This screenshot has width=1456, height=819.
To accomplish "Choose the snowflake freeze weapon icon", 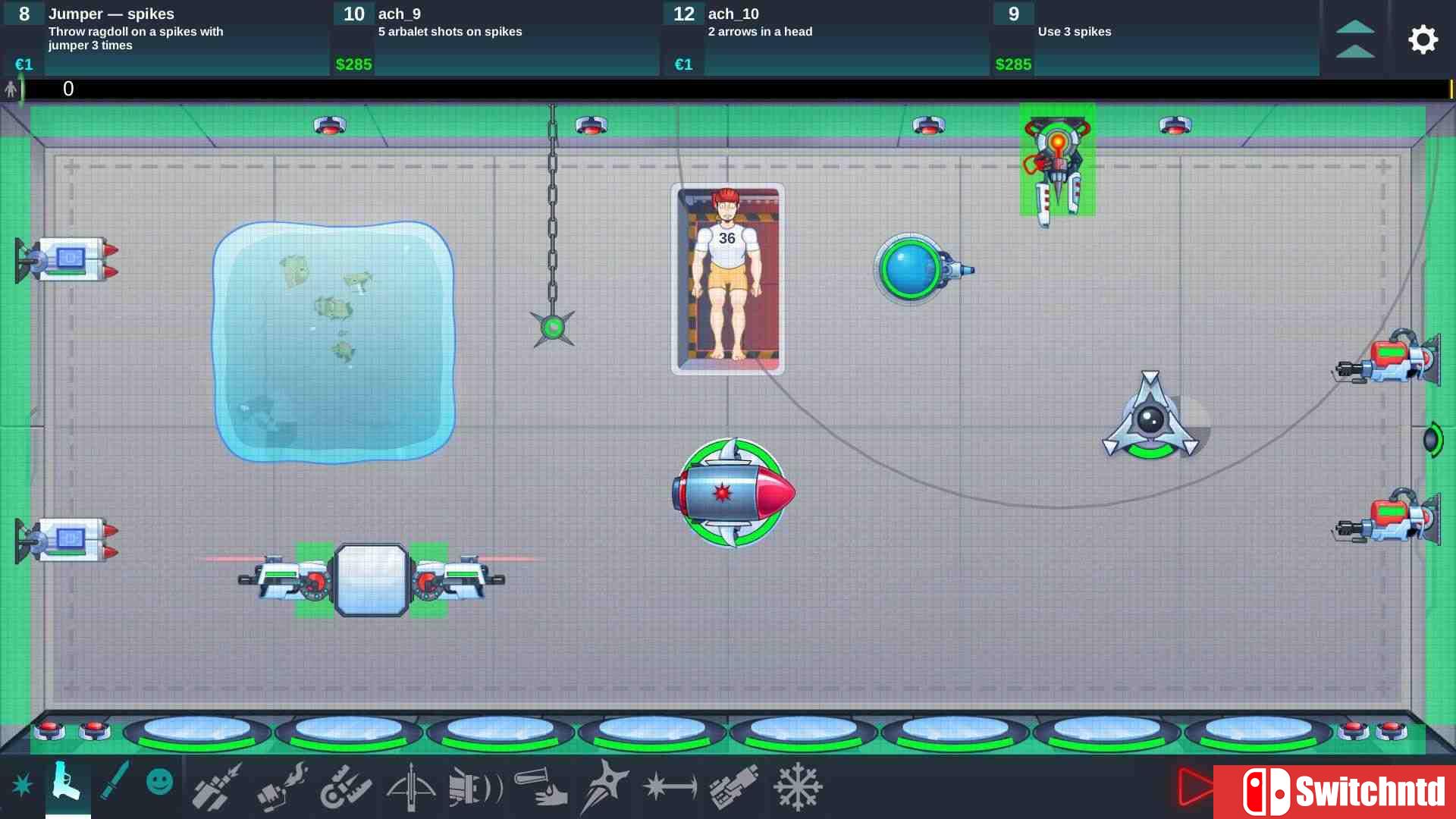I will pyautogui.click(x=798, y=787).
